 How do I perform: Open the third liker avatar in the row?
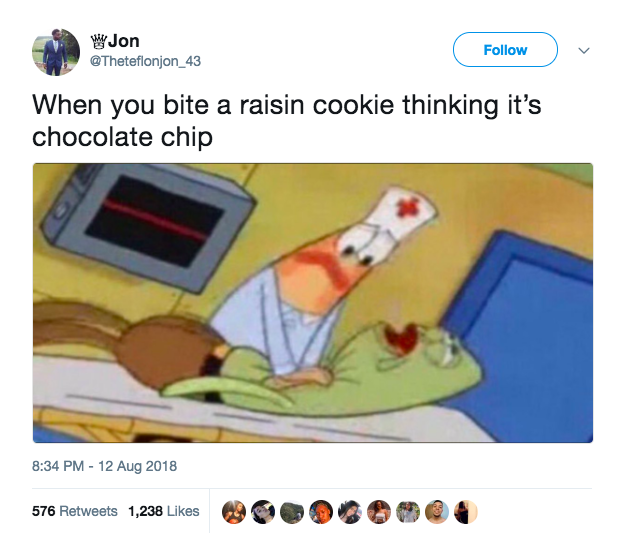coord(292,512)
